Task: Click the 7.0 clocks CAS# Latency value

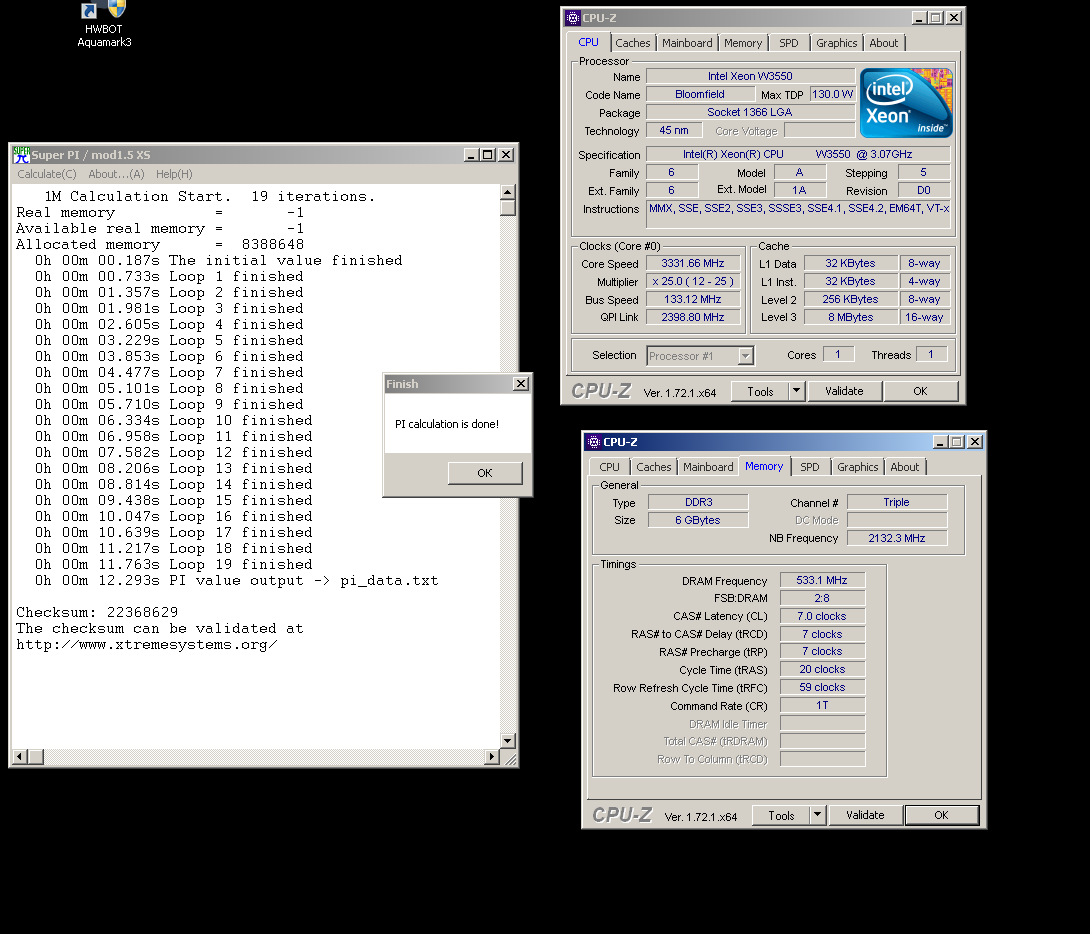Action: [x=822, y=616]
